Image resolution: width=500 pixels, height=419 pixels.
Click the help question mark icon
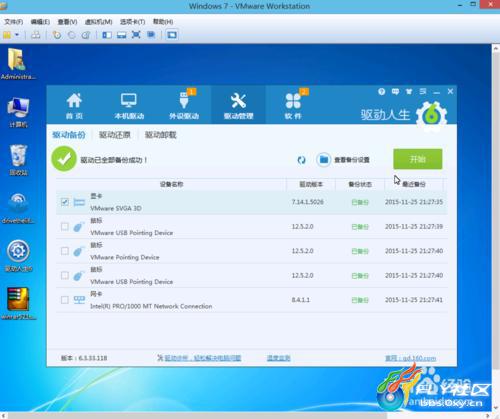click(382, 91)
